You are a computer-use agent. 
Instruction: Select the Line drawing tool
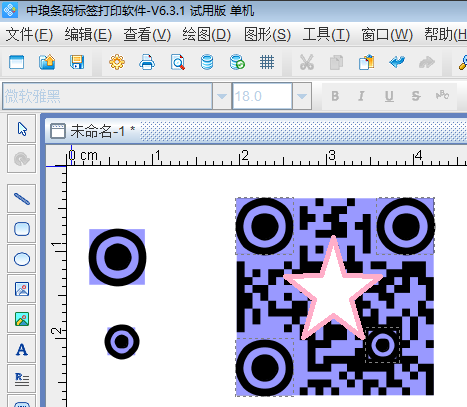[x=22, y=199]
